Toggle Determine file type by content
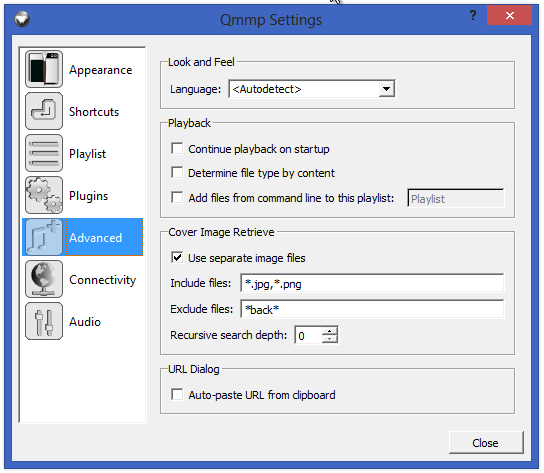Screen dimensions: 544x473 click(177, 172)
